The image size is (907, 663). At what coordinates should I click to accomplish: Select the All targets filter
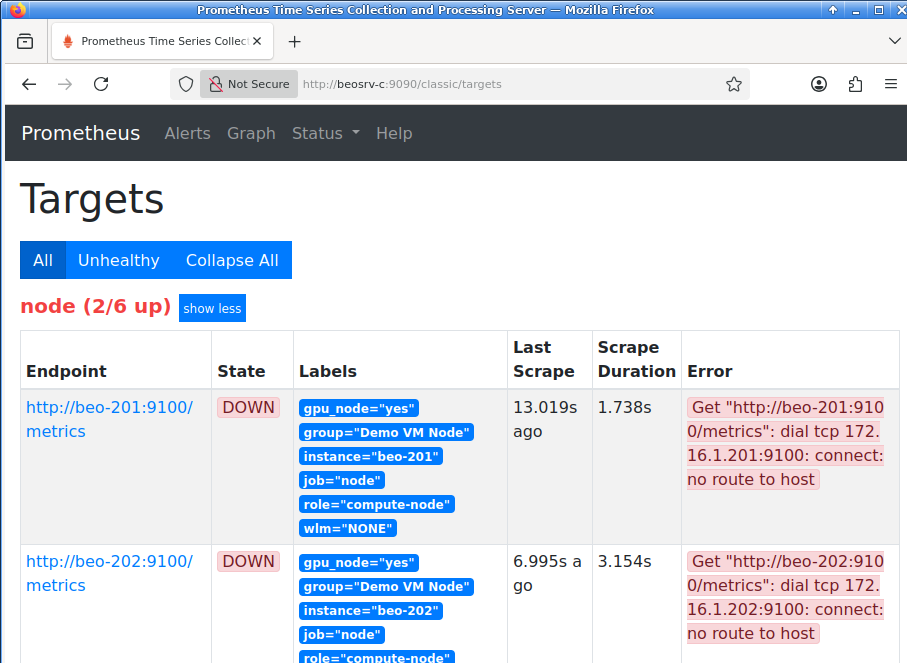tap(42, 260)
